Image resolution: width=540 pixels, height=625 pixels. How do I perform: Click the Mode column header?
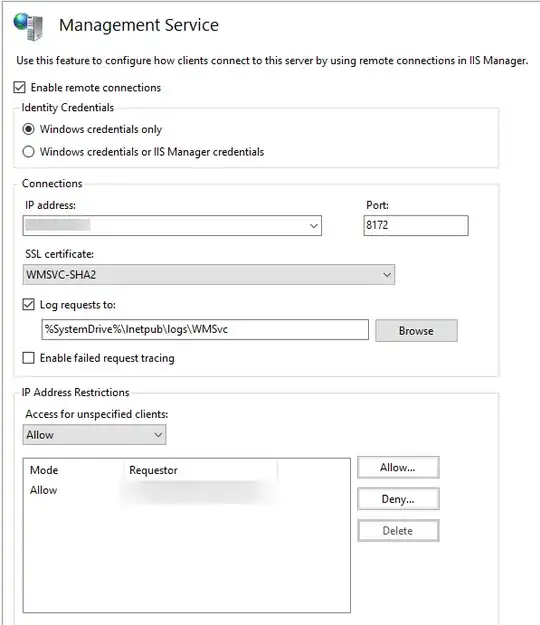pyautogui.click(x=44, y=470)
